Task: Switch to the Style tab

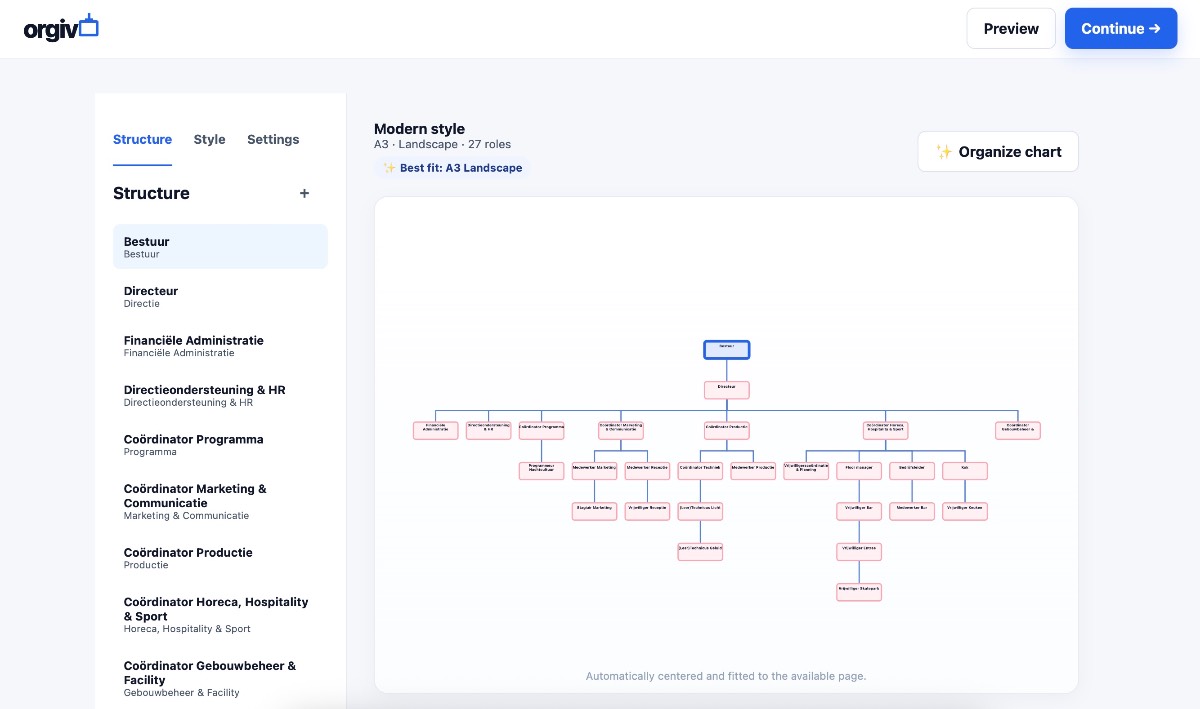Action: 209,139
